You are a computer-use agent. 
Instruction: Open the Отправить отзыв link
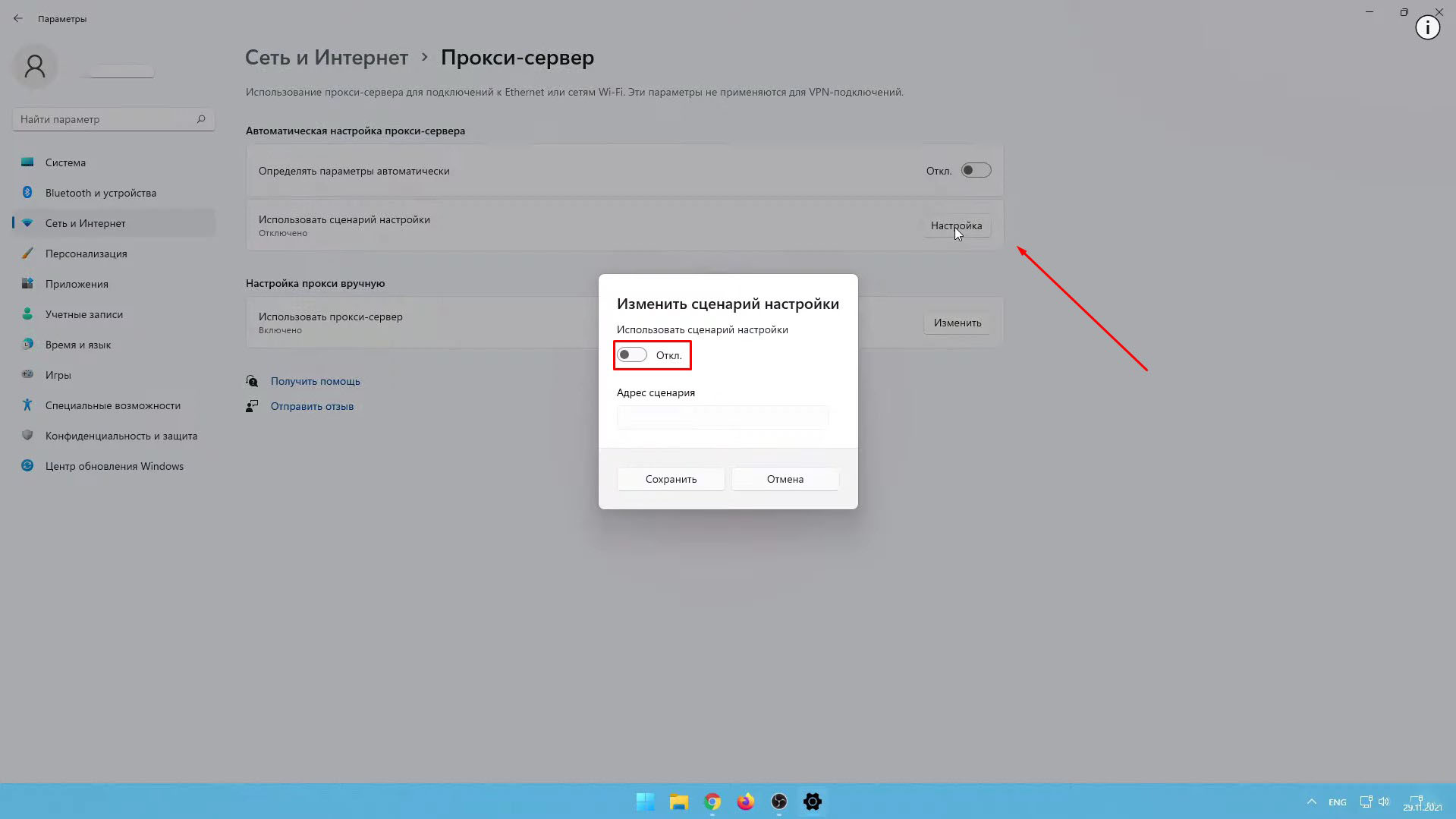pyautogui.click(x=312, y=406)
